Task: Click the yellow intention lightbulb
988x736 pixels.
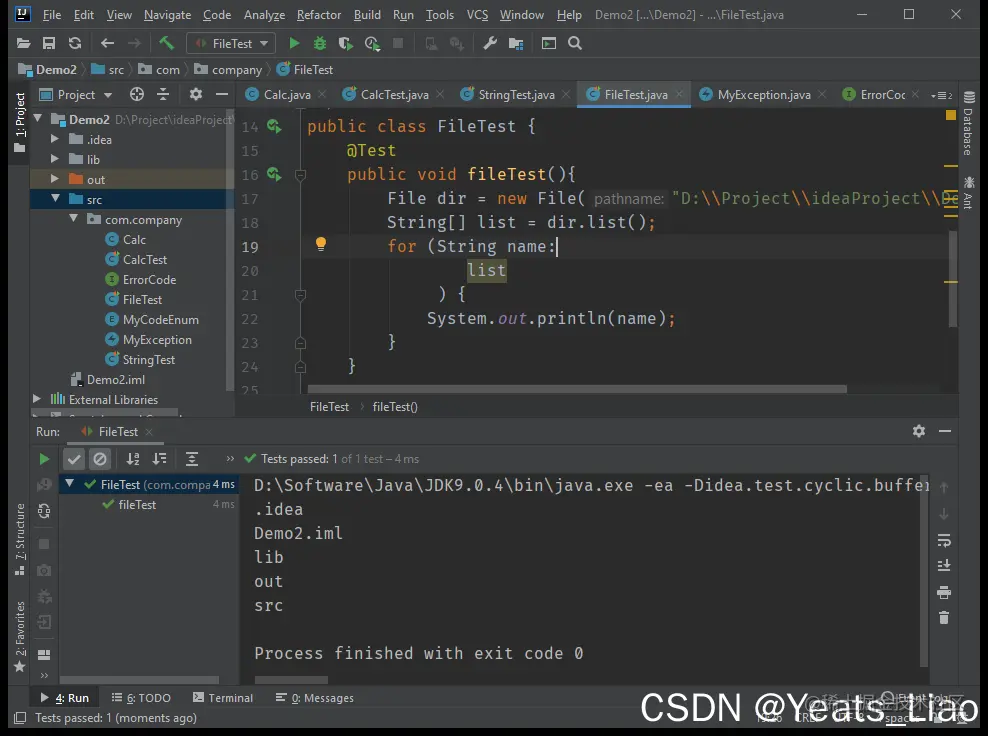Action: (321, 244)
